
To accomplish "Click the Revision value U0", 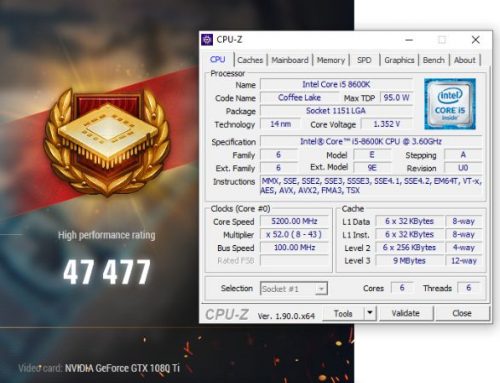I will point(463,168).
